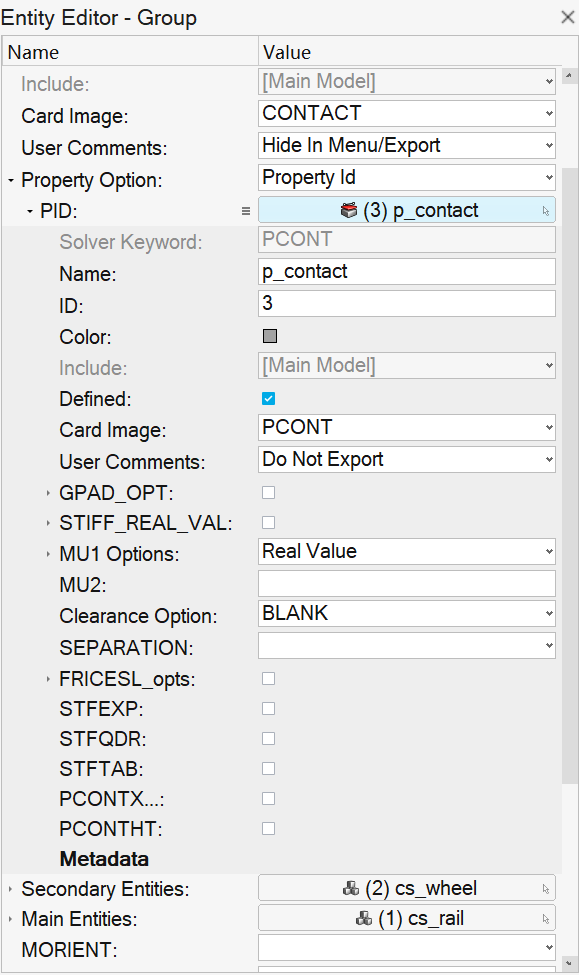
Task: Expand the Secondary Entities row
Action: [11, 889]
